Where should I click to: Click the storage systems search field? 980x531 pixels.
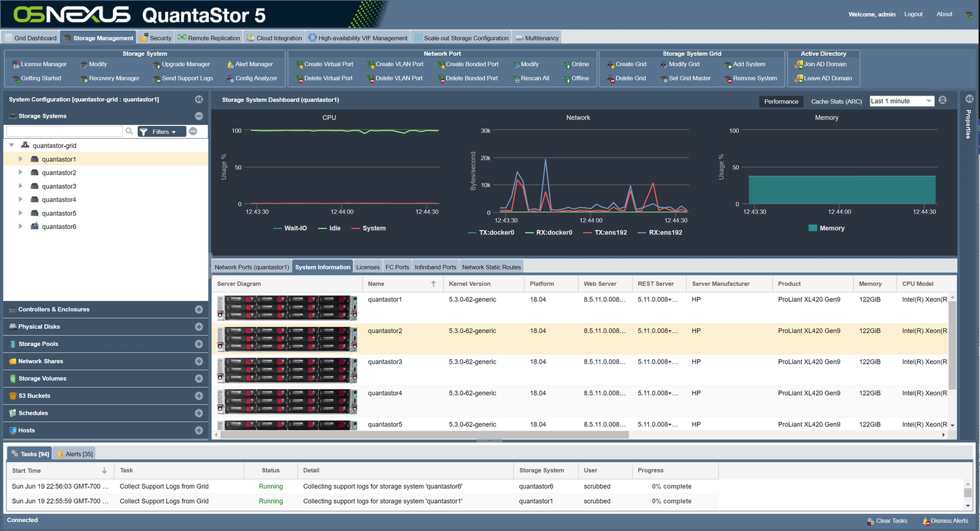(x=64, y=131)
